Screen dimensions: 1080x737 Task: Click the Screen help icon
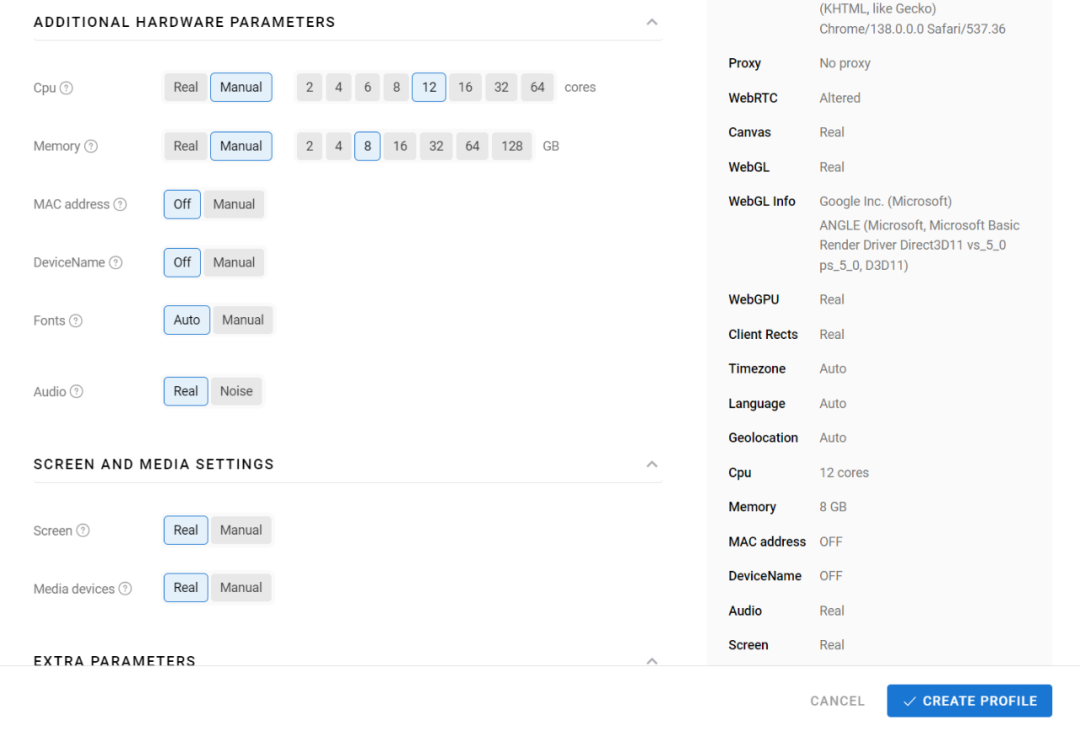(x=83, y=531)
